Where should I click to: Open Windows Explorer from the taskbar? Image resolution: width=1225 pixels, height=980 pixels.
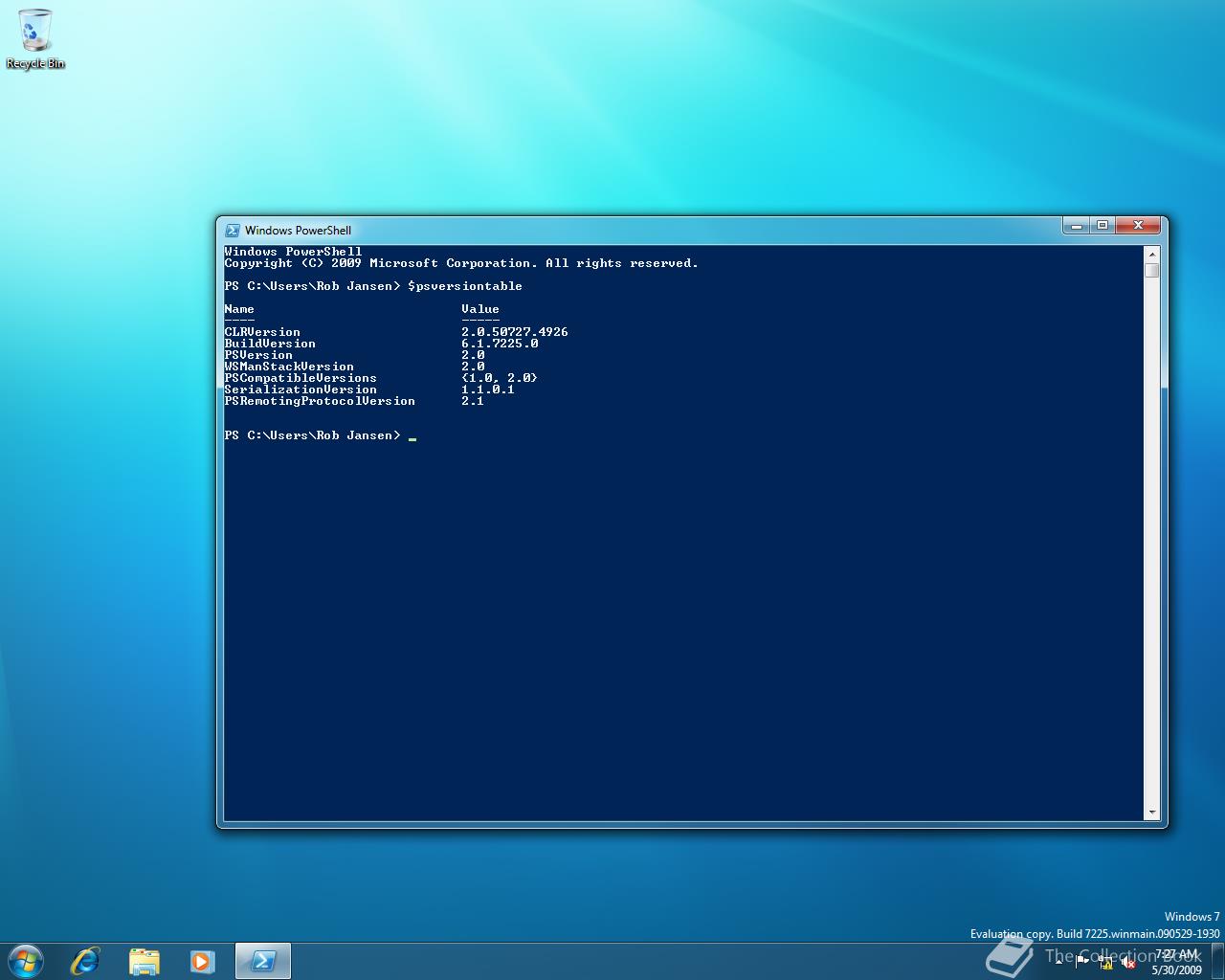coord(144,961)
